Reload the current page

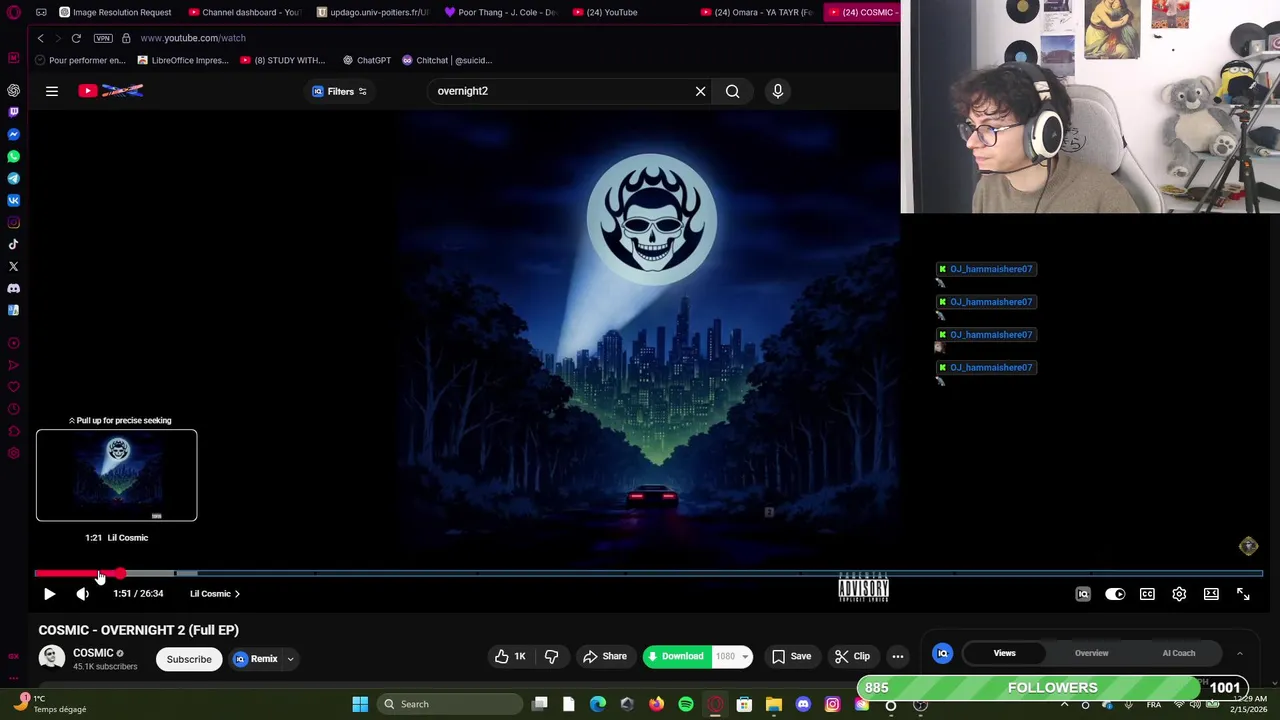pos(76,38)
